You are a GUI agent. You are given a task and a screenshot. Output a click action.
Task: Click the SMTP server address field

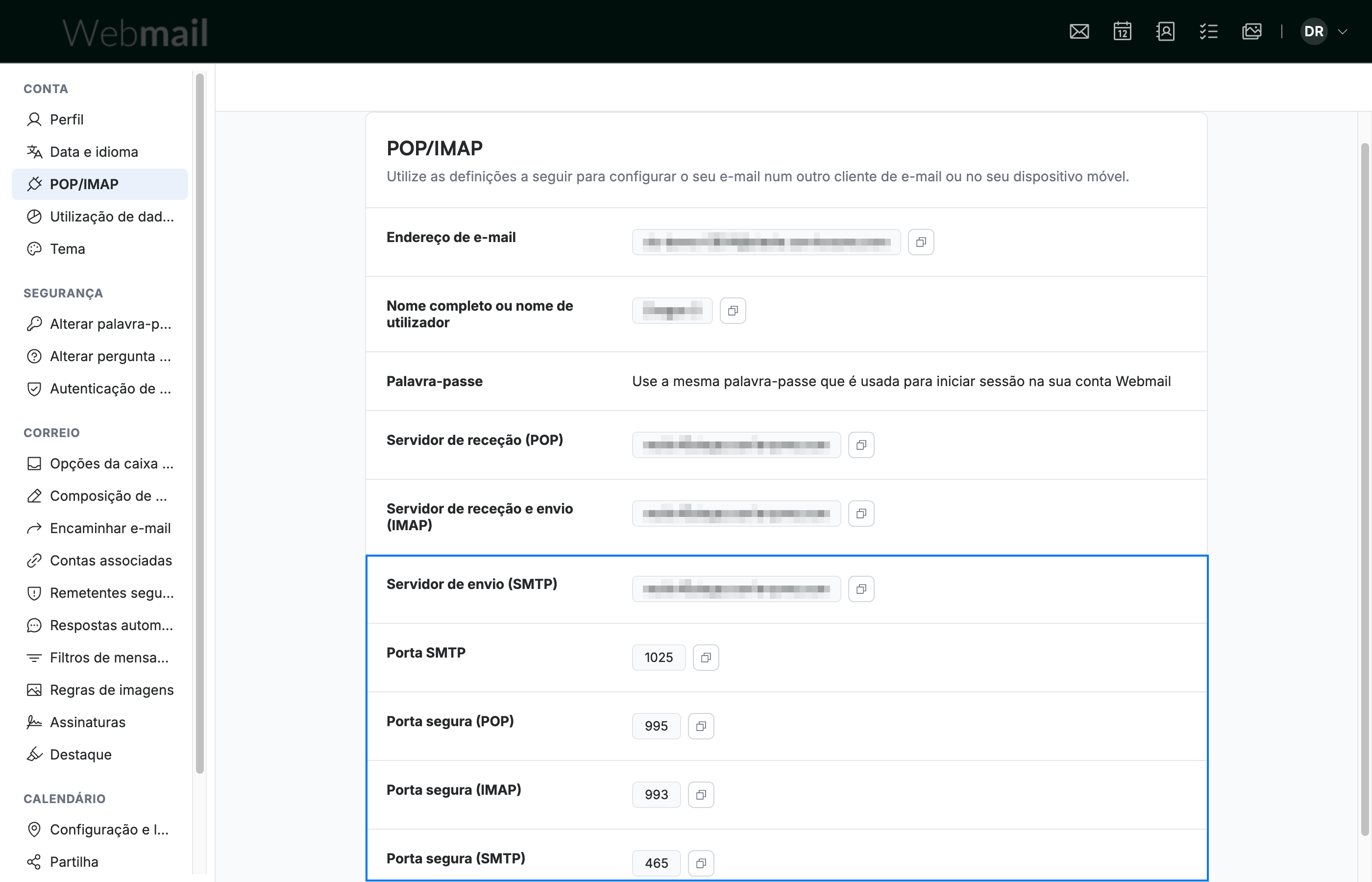pos(736,589)
